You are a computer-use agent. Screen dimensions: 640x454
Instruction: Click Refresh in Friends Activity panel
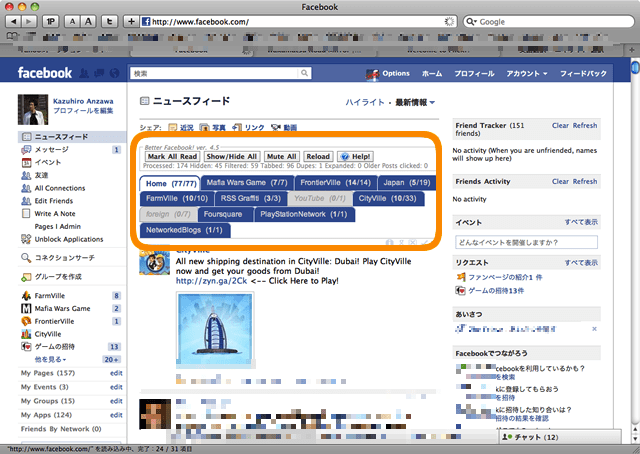(x=585, y=181)
